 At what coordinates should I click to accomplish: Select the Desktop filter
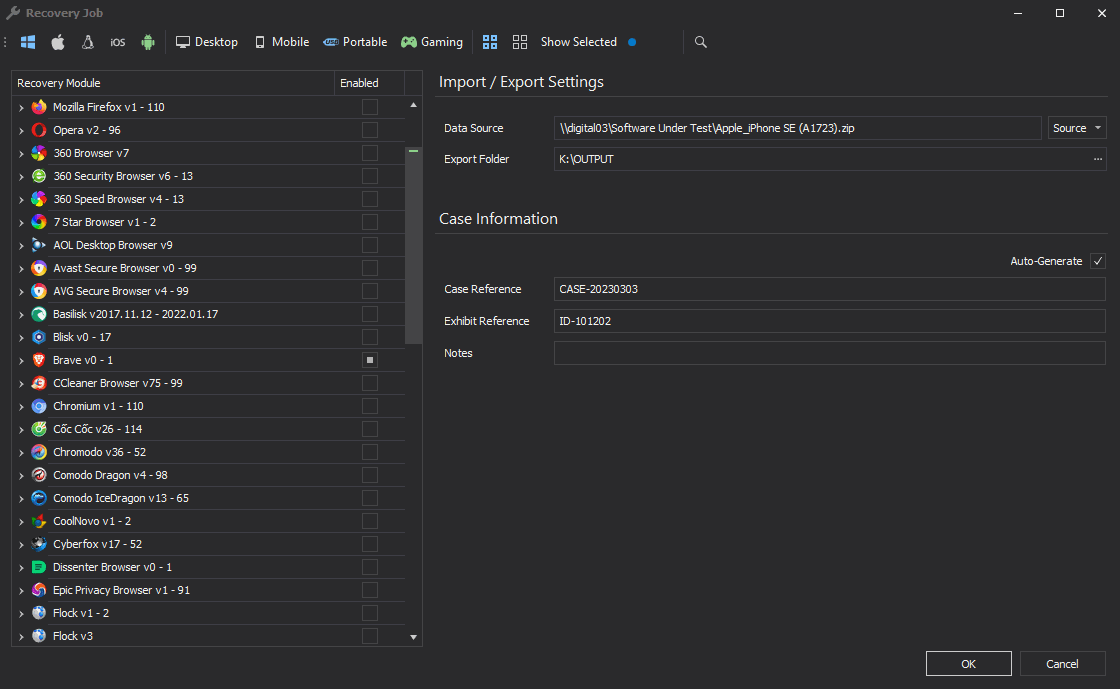pos(207,42)
